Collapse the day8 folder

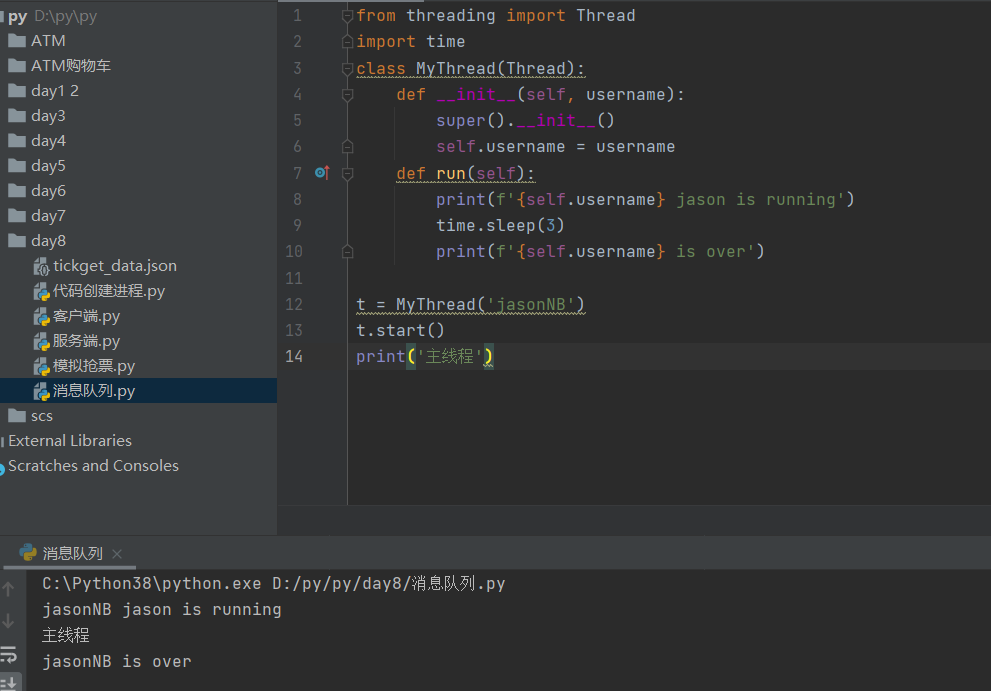[48, 241]
